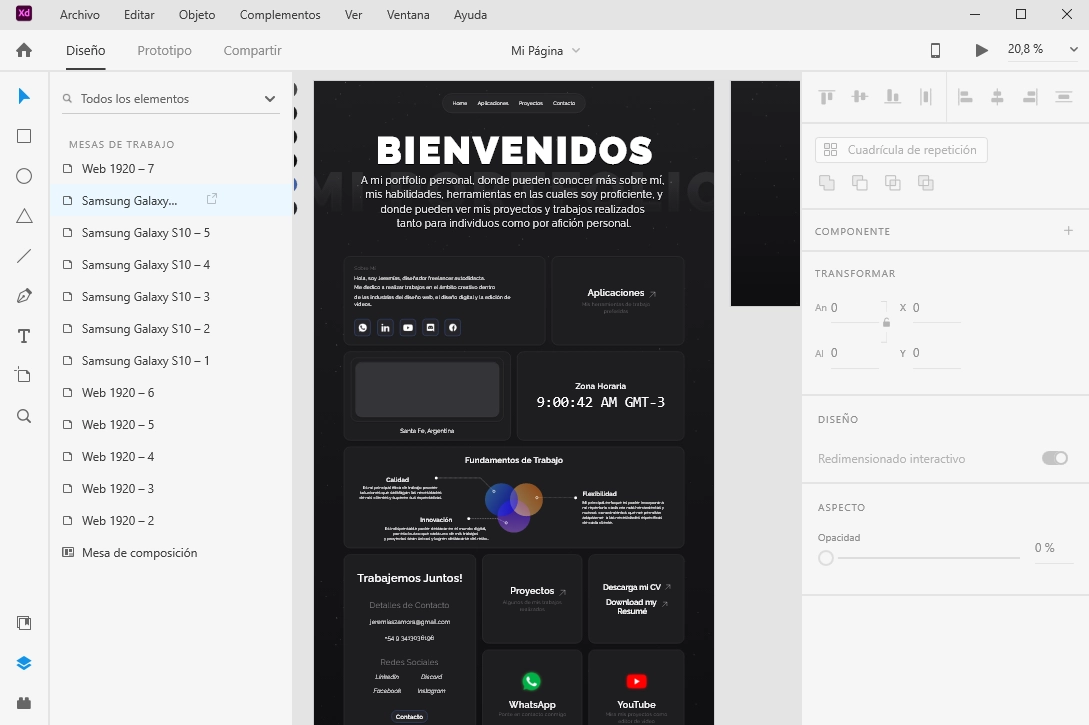This screenshot has height=725, width=1089.
Task: Click the Home icon
Action: (x=24, y=50)
